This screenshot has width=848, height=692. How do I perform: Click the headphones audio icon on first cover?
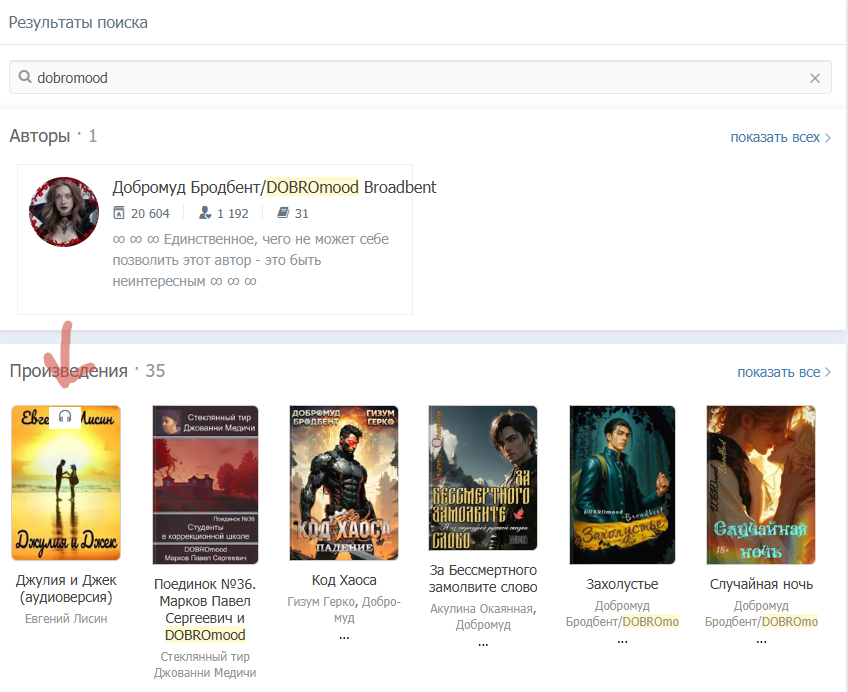(x=65, y=416)
